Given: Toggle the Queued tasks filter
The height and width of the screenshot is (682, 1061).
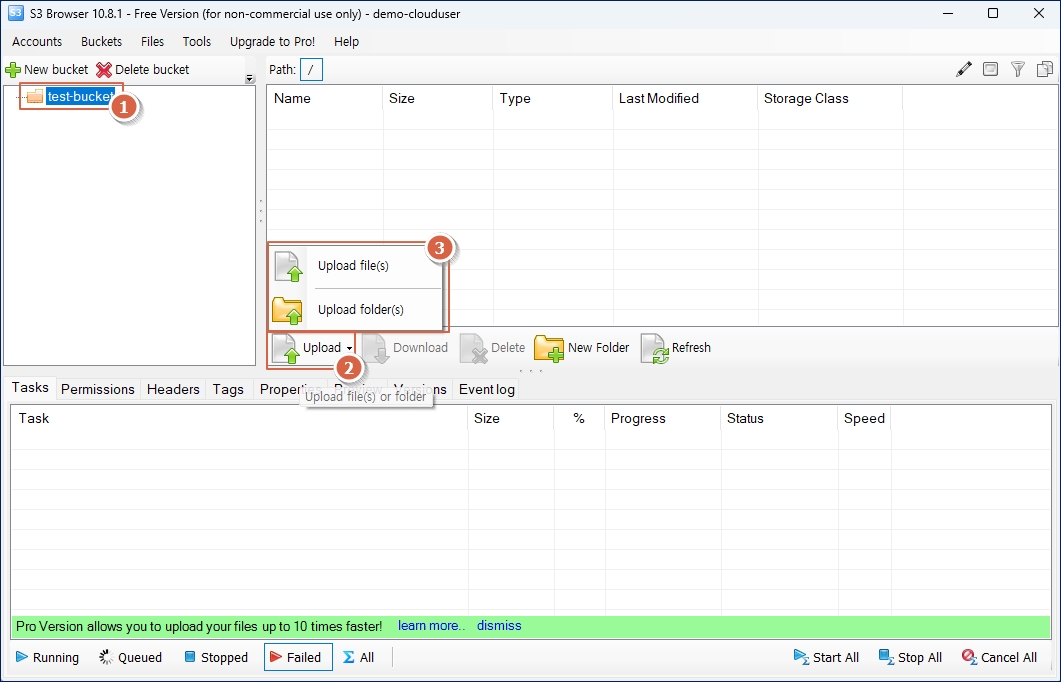Looking at the screenshot, I should 130,657.
